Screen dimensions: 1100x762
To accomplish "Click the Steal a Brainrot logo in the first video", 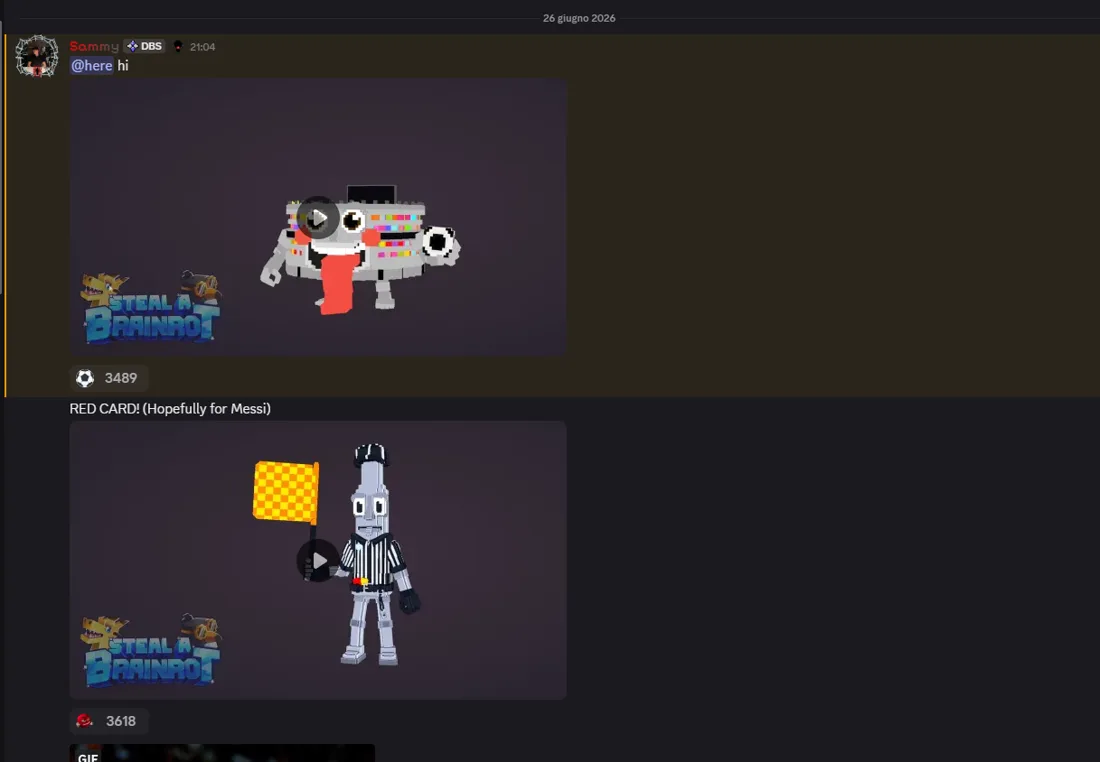I will point(151,307).
